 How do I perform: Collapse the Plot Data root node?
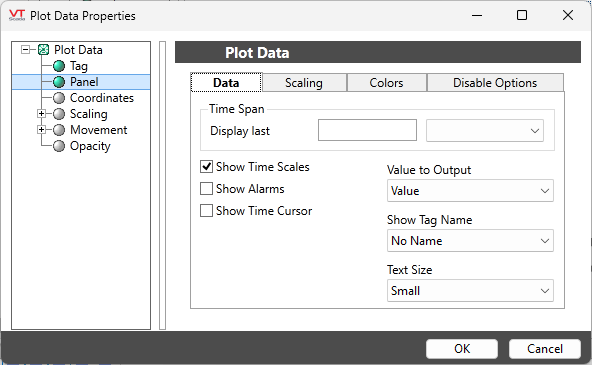[x=25, y=49]
